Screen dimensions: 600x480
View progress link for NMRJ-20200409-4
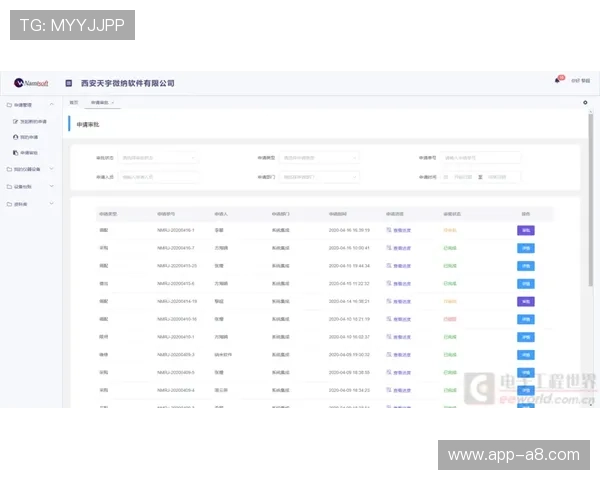pos(402,390)
